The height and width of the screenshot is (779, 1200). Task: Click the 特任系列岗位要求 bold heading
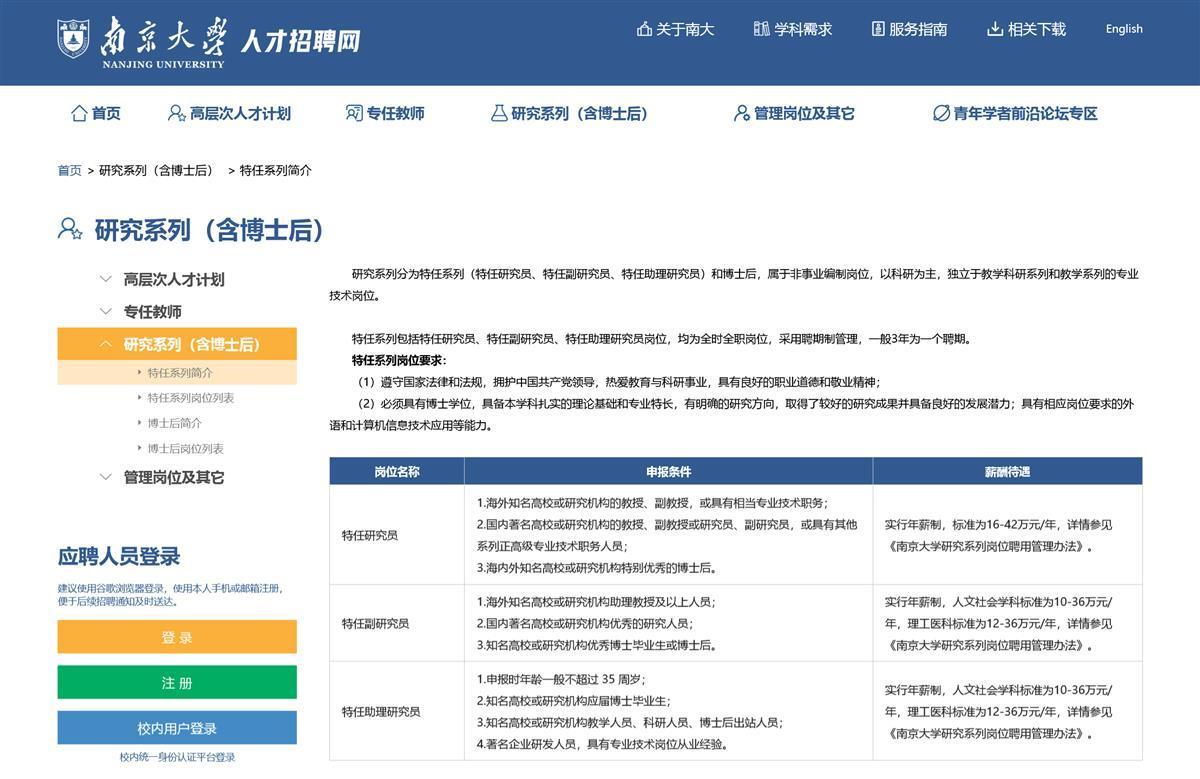(399, 360)
